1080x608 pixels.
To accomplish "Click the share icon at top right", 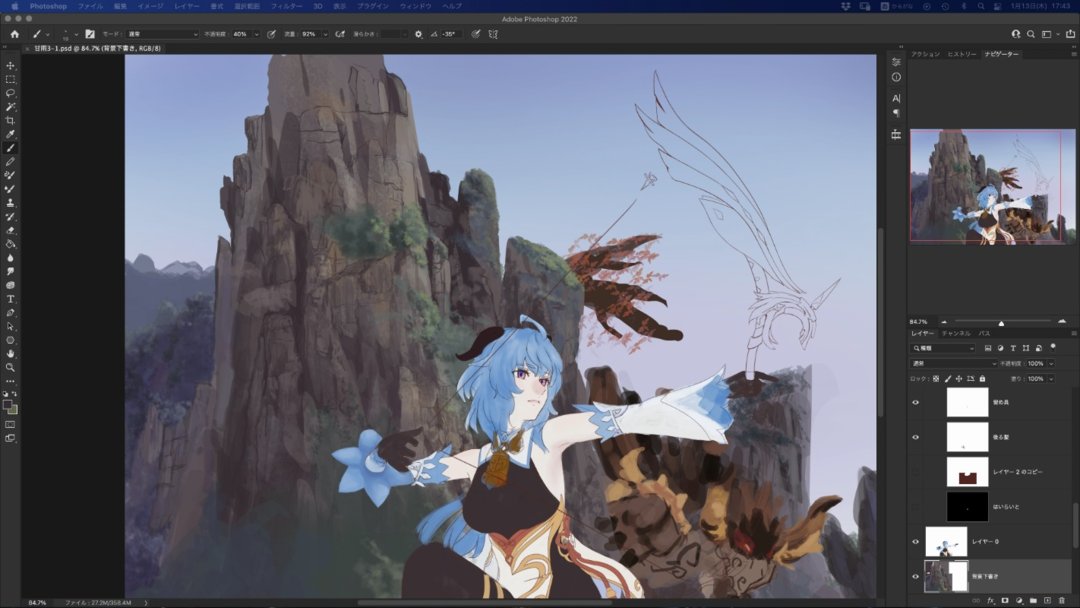I will 1070,34.
